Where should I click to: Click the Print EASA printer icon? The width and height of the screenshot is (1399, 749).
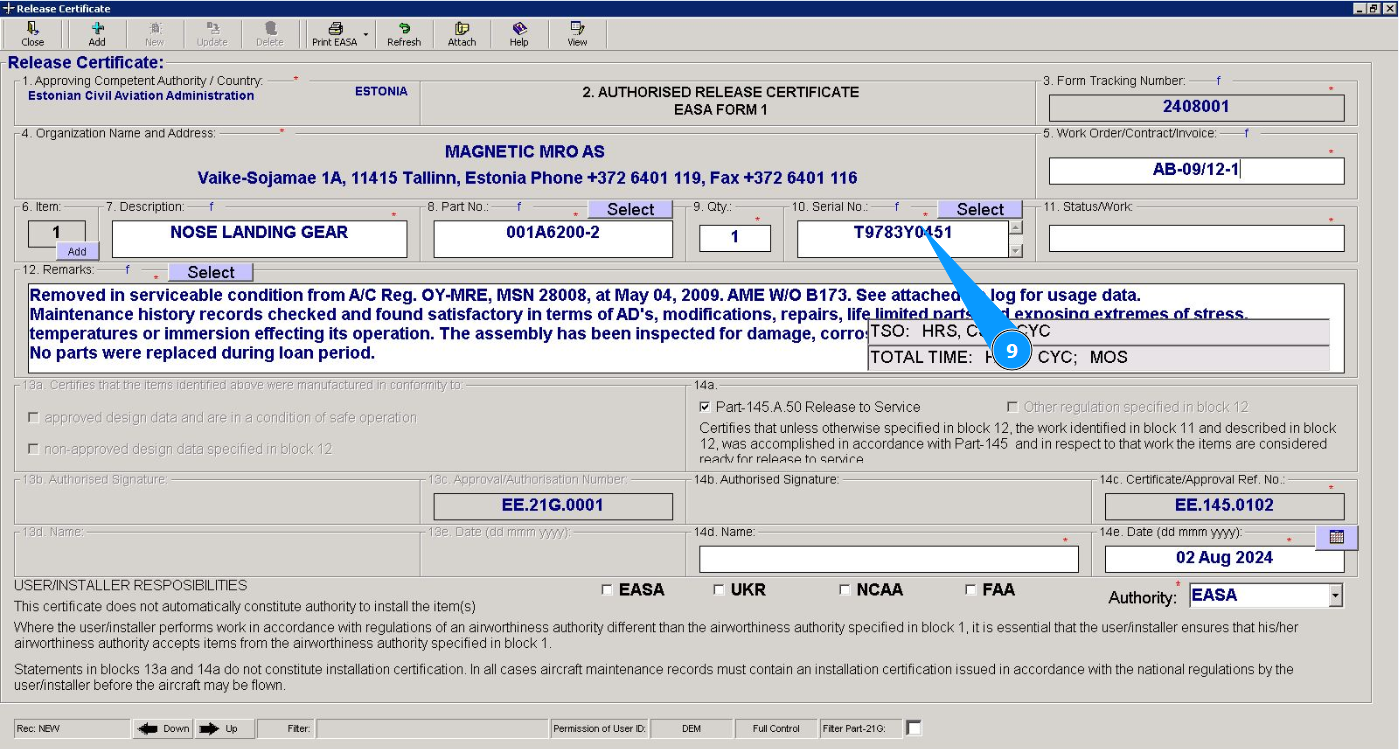coord(335,29)
